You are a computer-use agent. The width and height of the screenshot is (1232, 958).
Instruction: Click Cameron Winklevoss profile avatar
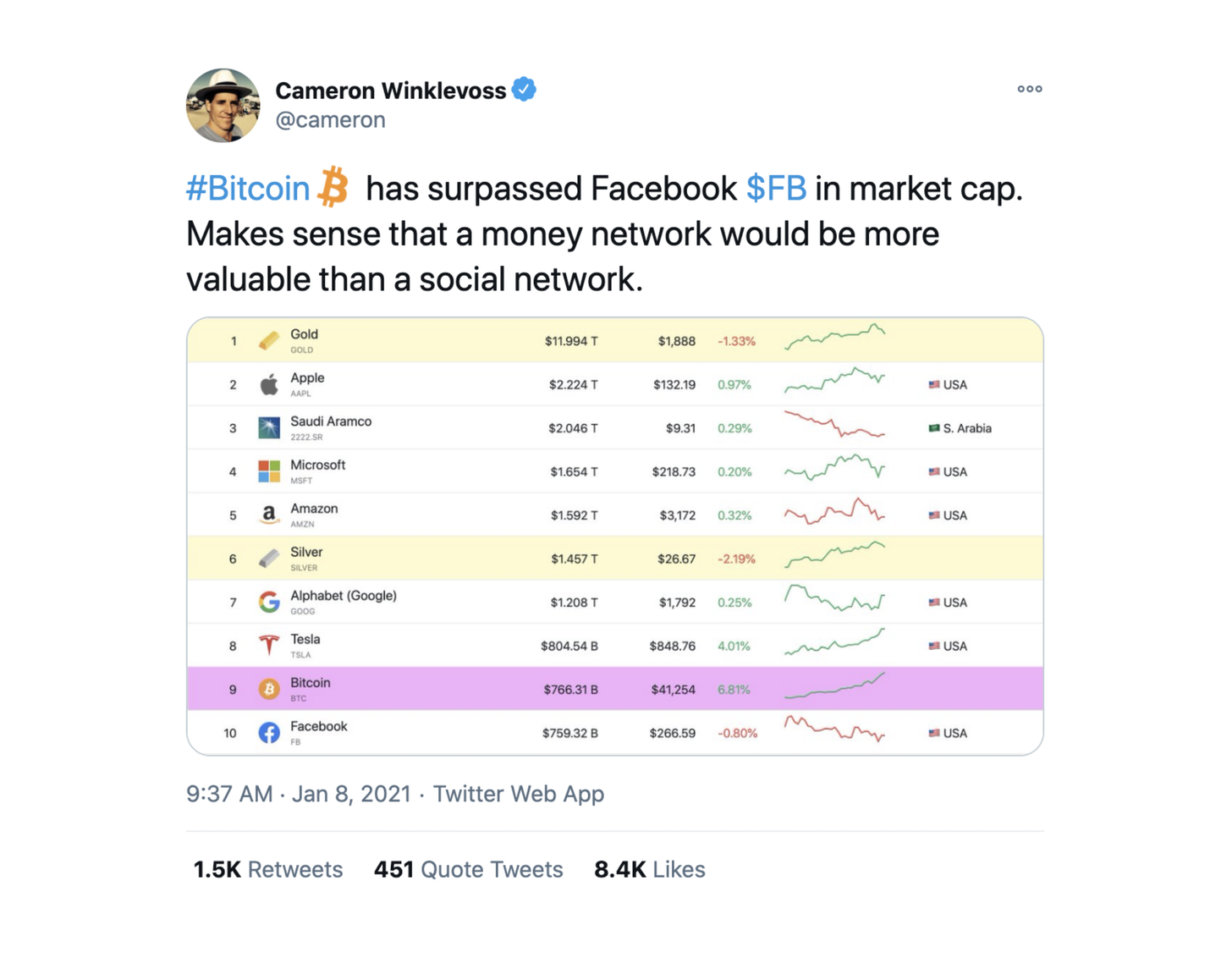223,106
